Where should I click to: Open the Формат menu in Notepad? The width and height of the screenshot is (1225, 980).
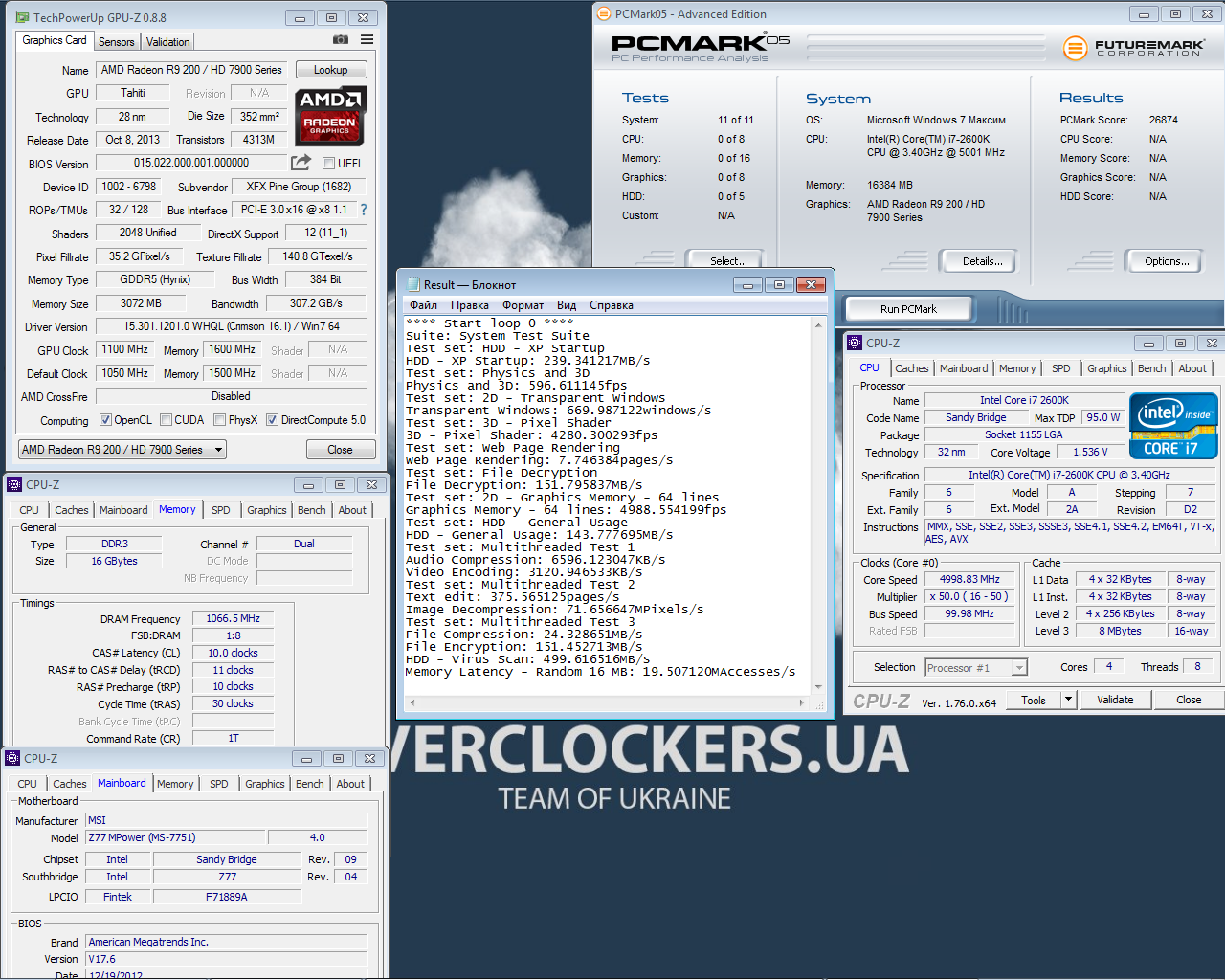click(523, 305)
